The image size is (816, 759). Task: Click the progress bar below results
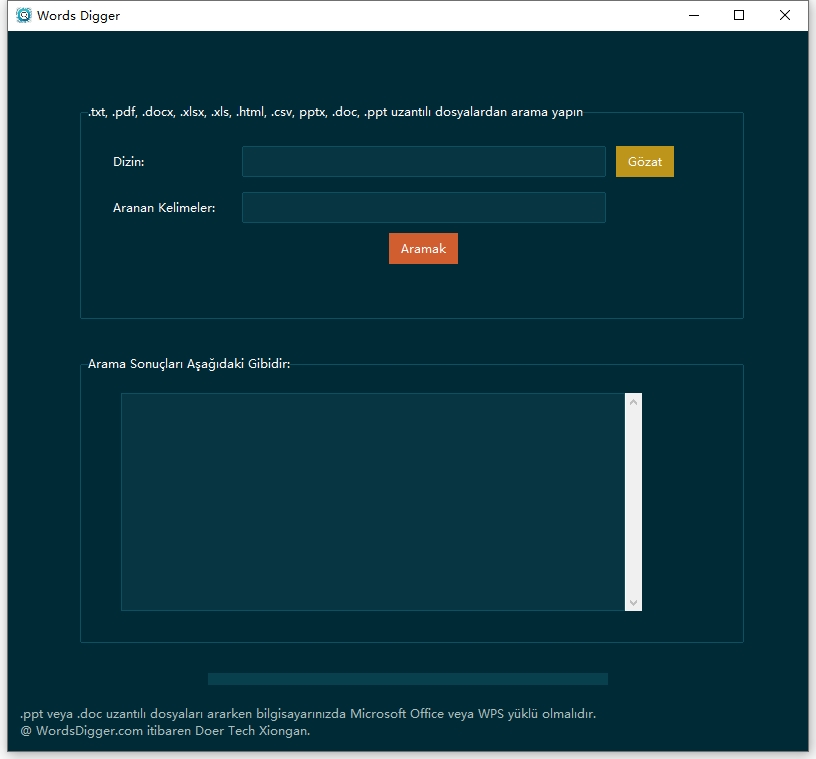(407, 680)
